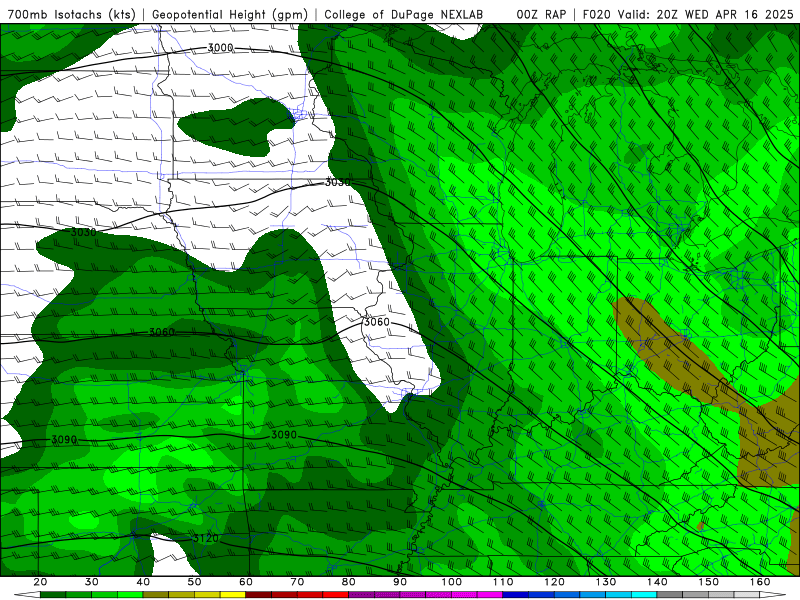Screen dimensions: 800x600
Task: Click the '700mb Isotachs (kts)' title text
Action: click(x=71, y=14)
